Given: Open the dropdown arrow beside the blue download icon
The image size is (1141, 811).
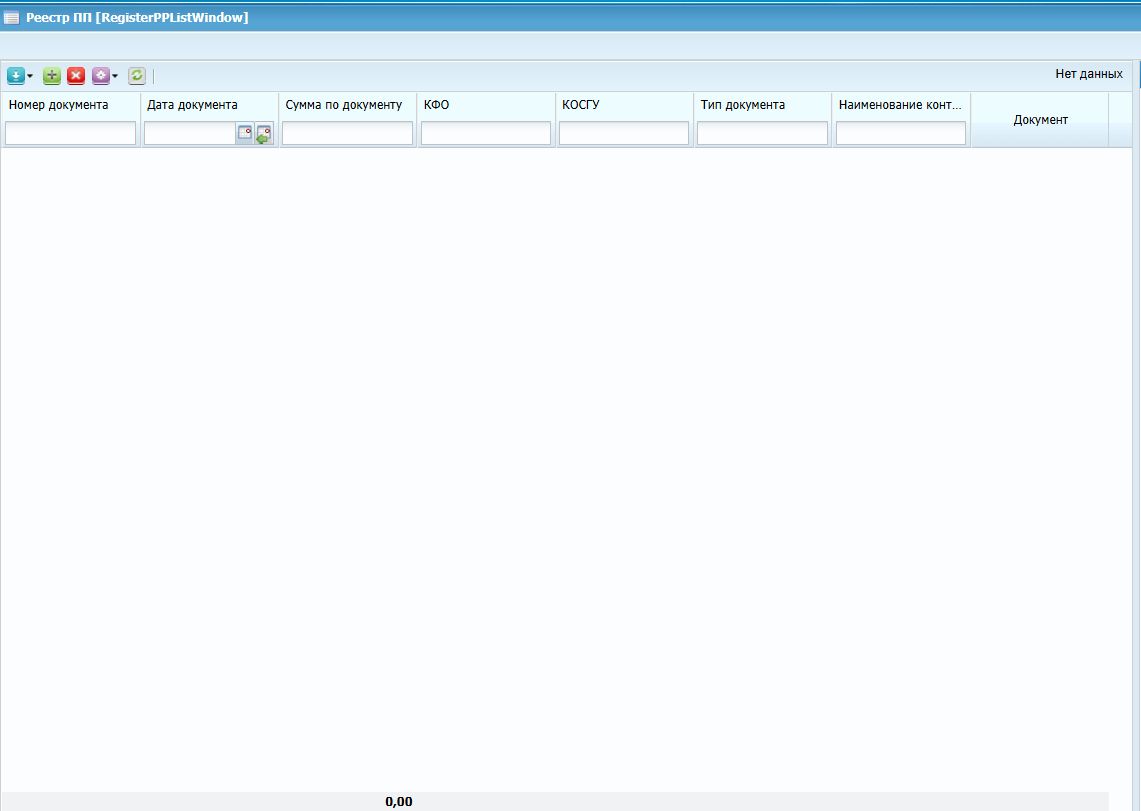Looking at the screenshot, I should tap(30, 76).
